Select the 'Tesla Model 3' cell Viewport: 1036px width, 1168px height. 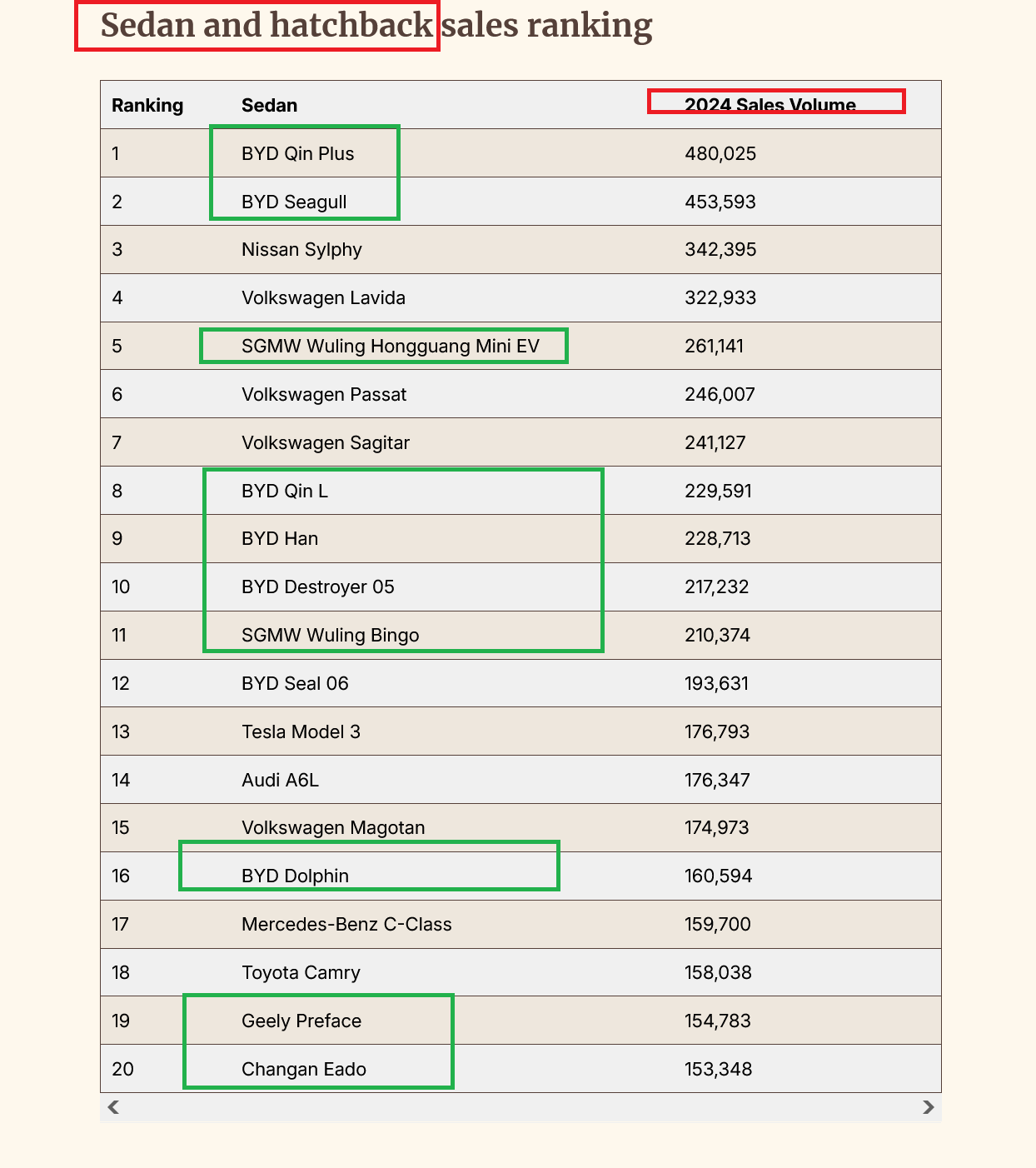point(301,732)
